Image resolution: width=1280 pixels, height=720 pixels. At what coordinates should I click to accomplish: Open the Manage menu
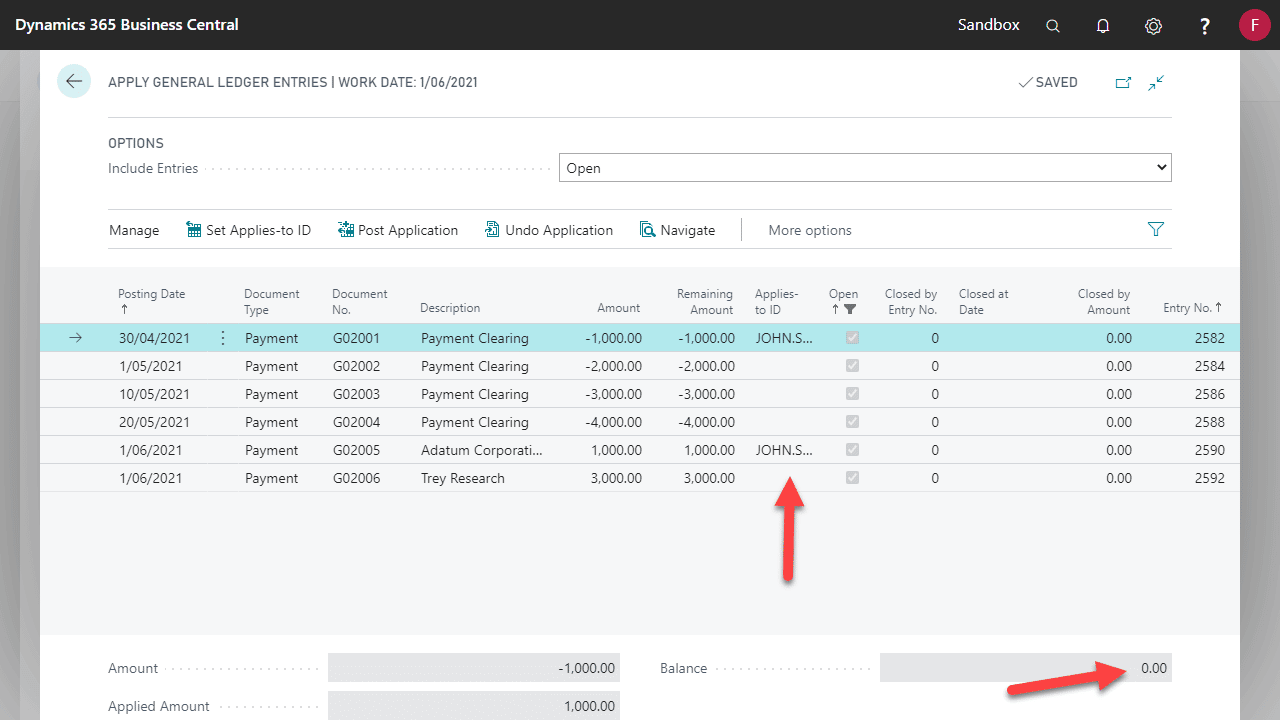[x=134, y=230]
